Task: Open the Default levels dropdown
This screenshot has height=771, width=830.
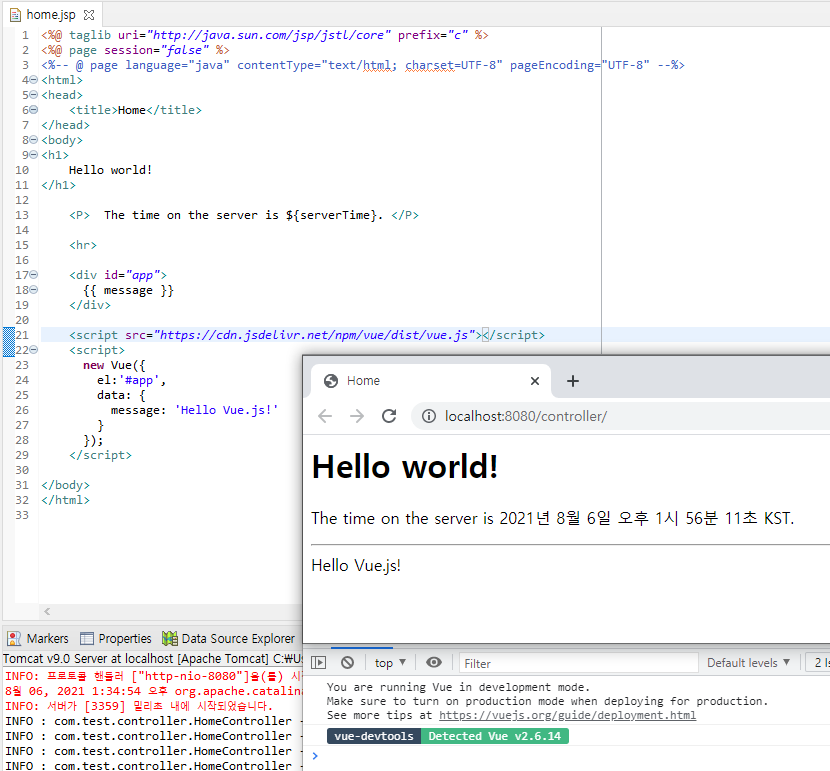Action: (748, 663)
